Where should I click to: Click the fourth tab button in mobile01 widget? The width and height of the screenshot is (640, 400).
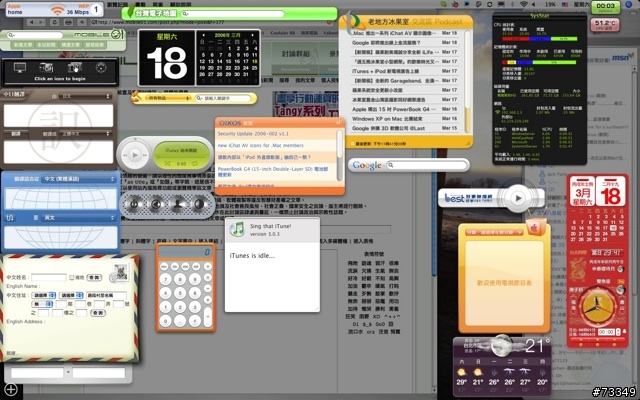pos(94,44)
